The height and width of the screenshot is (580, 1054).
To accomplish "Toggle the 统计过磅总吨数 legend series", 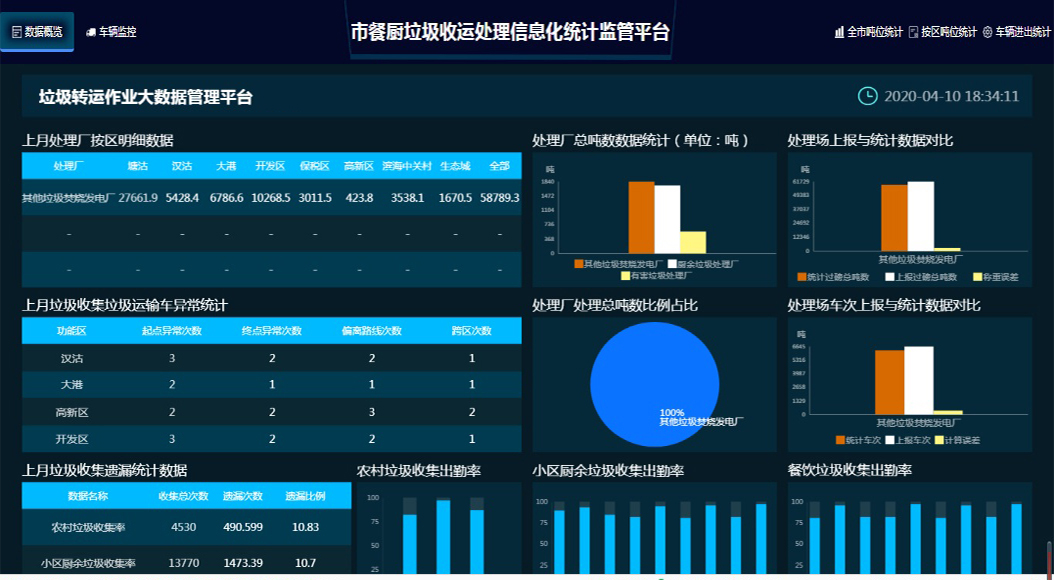I will click(833, 277).
